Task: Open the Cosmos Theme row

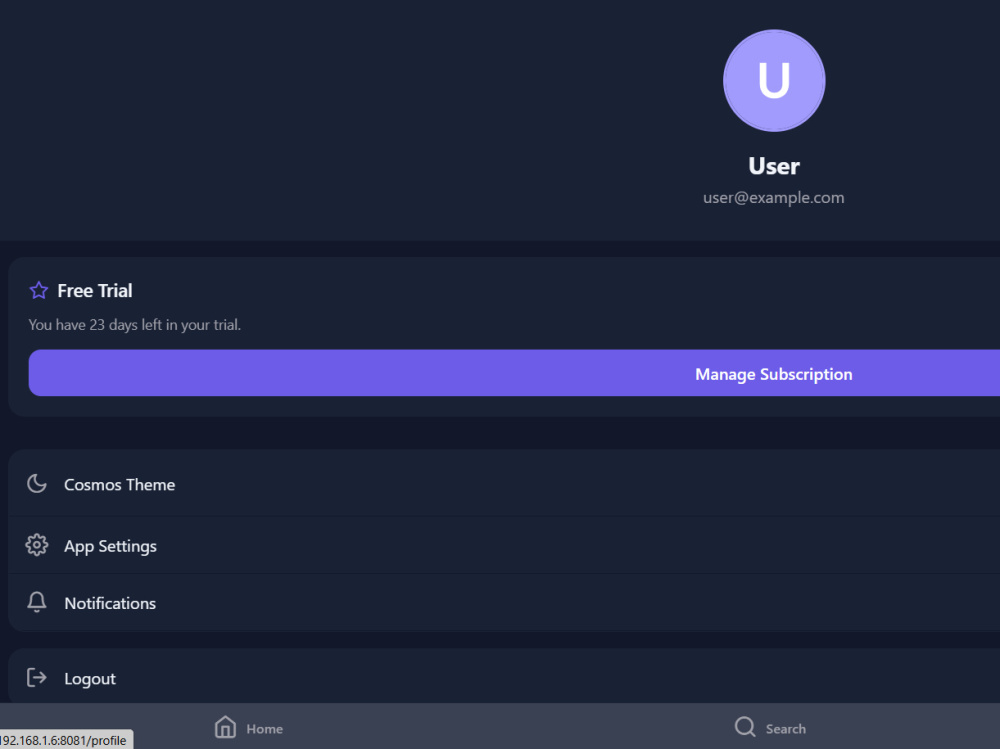Action: coord(504,484)
